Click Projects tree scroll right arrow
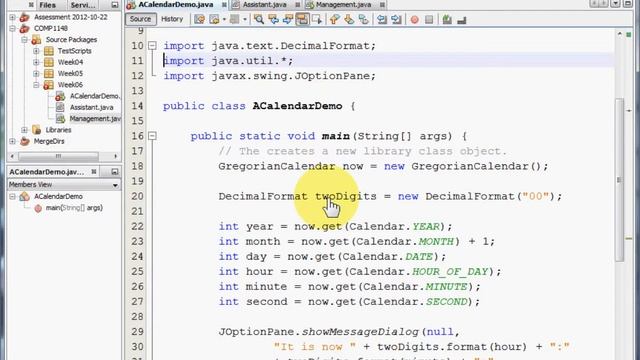 115,156
